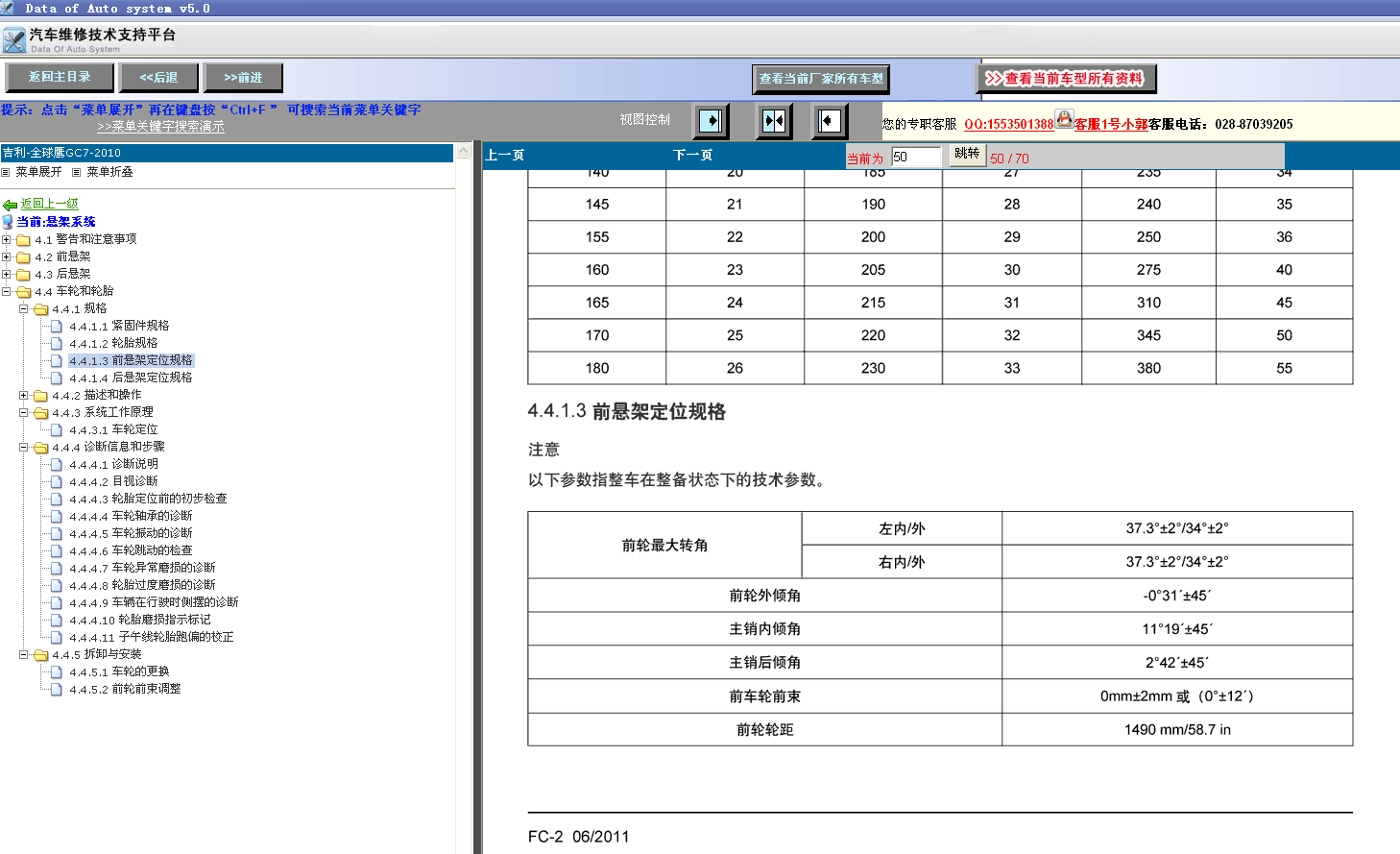Click the 跳转 page jump button

click(x=967, y=154)
